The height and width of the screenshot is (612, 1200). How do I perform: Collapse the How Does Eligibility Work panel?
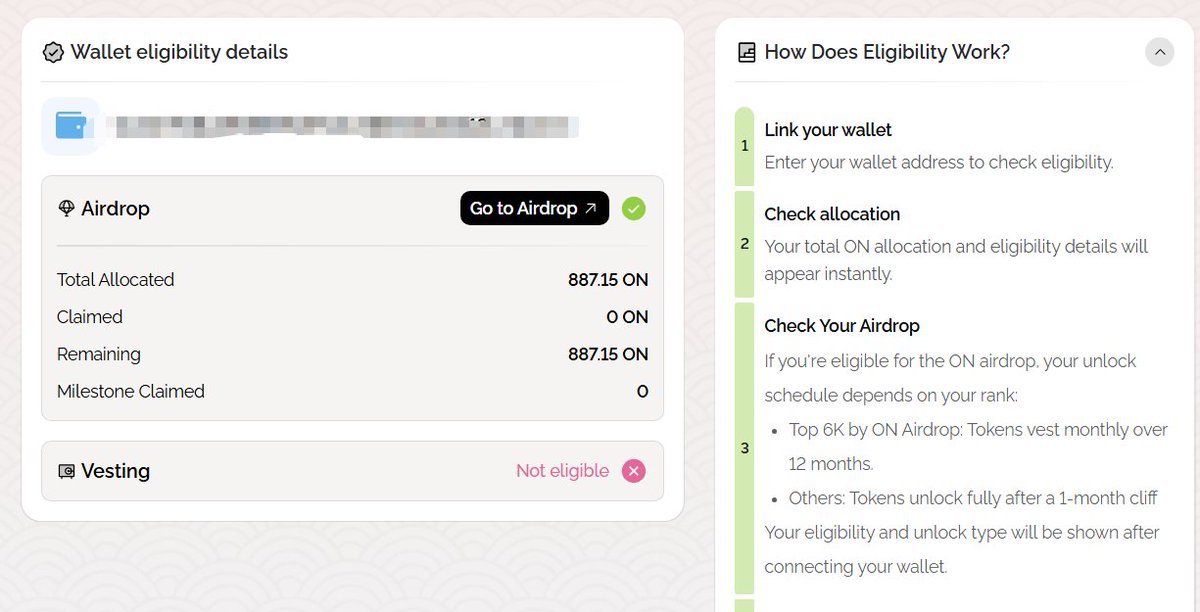(x=1159, y=52)
